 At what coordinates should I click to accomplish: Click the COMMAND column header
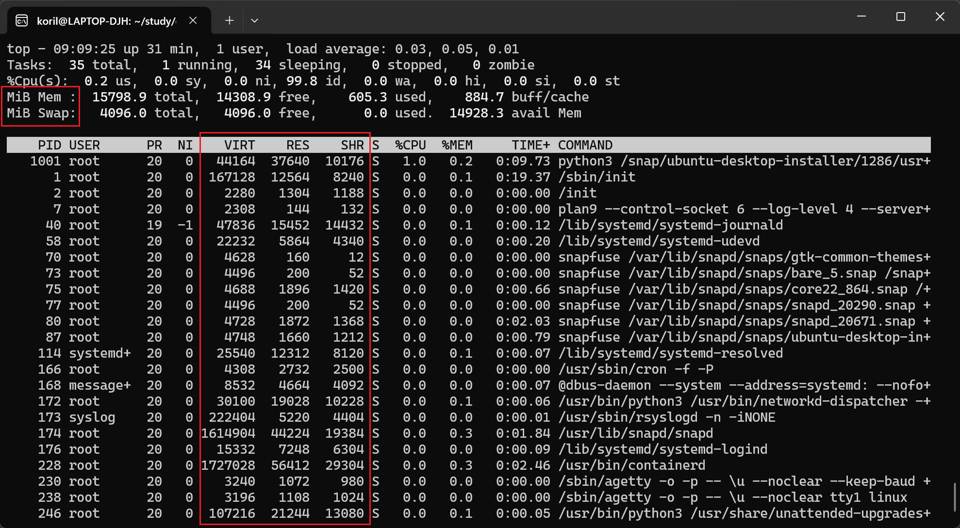[585, 145]
